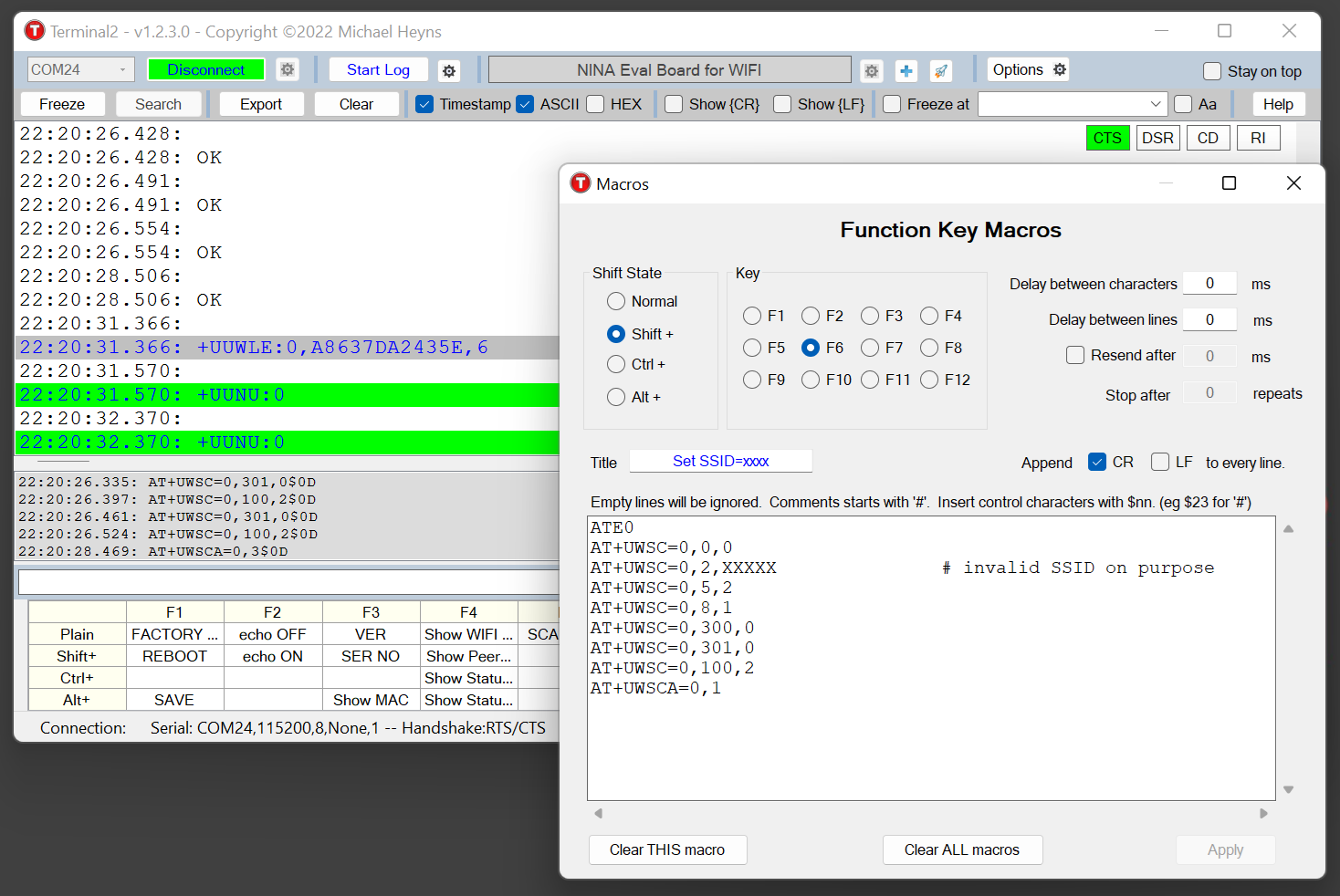The image size is (1340, 896).
Task: Open the COM24 port dropdown
Action: click(123, 69)
